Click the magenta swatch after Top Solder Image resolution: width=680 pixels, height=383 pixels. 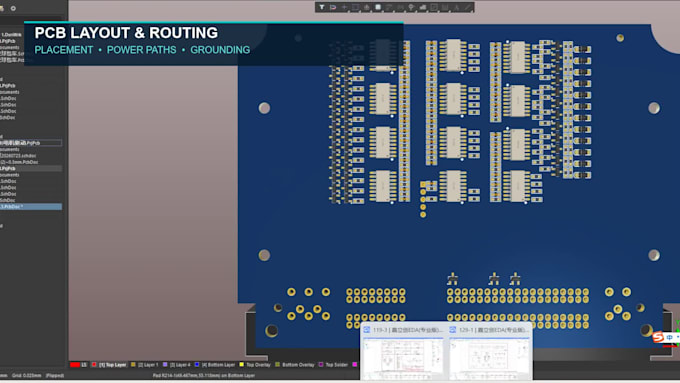[x=355, y=365]
